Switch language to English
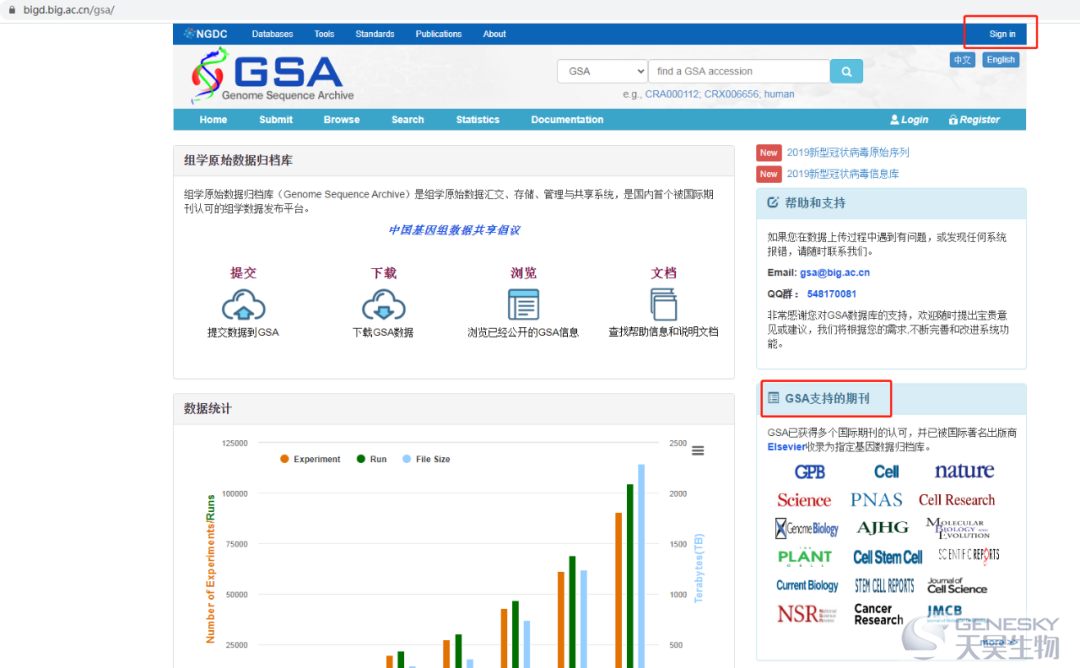This screenshot has width=1080, height=668. 1000,60
